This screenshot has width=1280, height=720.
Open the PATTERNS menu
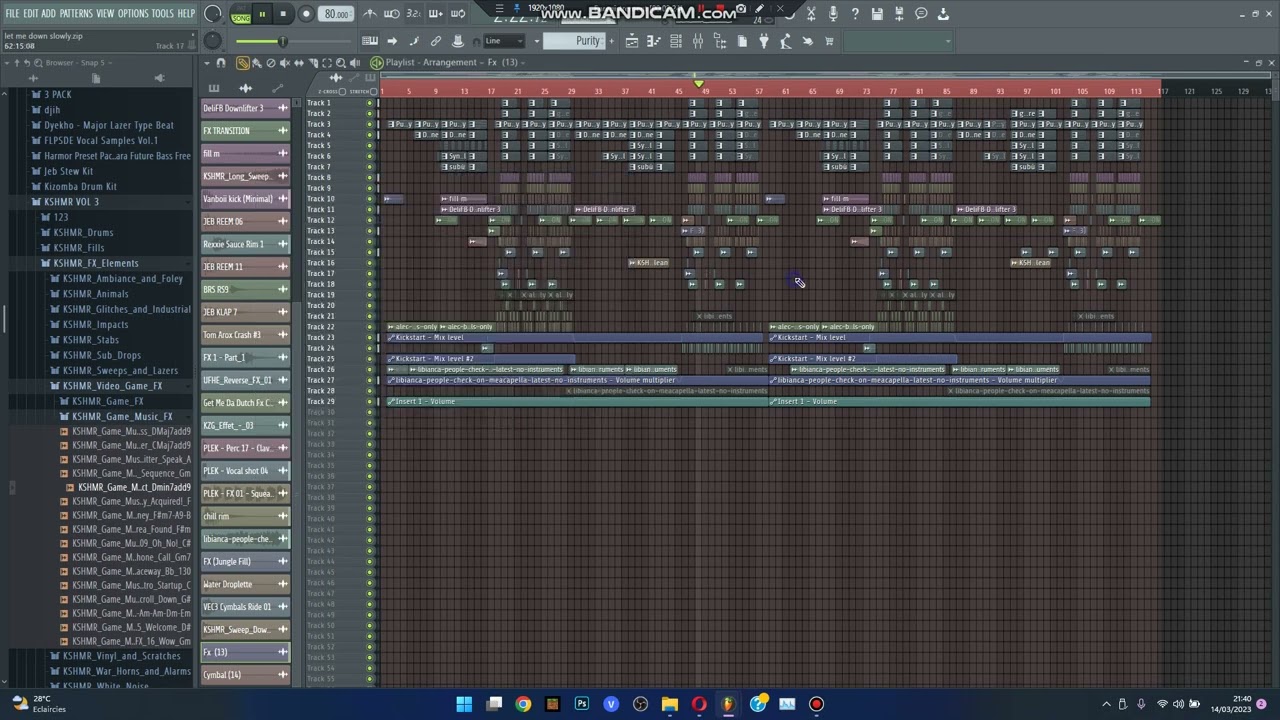point(76,13)
